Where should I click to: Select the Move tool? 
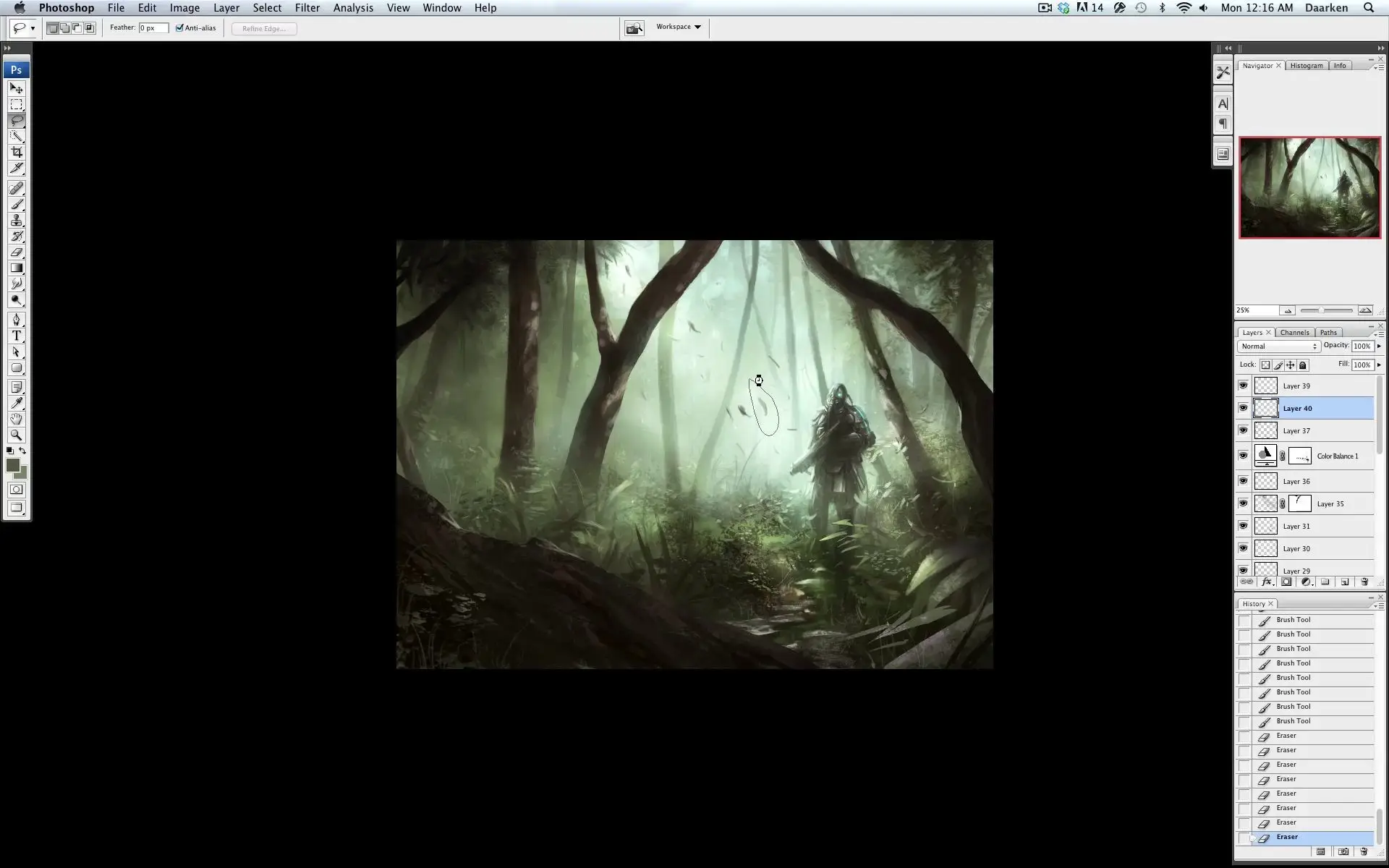[16, 88]
